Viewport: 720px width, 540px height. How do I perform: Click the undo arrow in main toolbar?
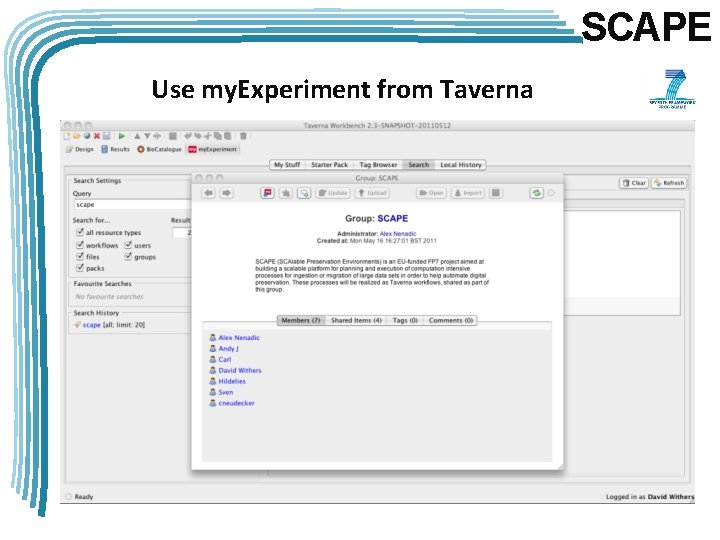[187, 136]
